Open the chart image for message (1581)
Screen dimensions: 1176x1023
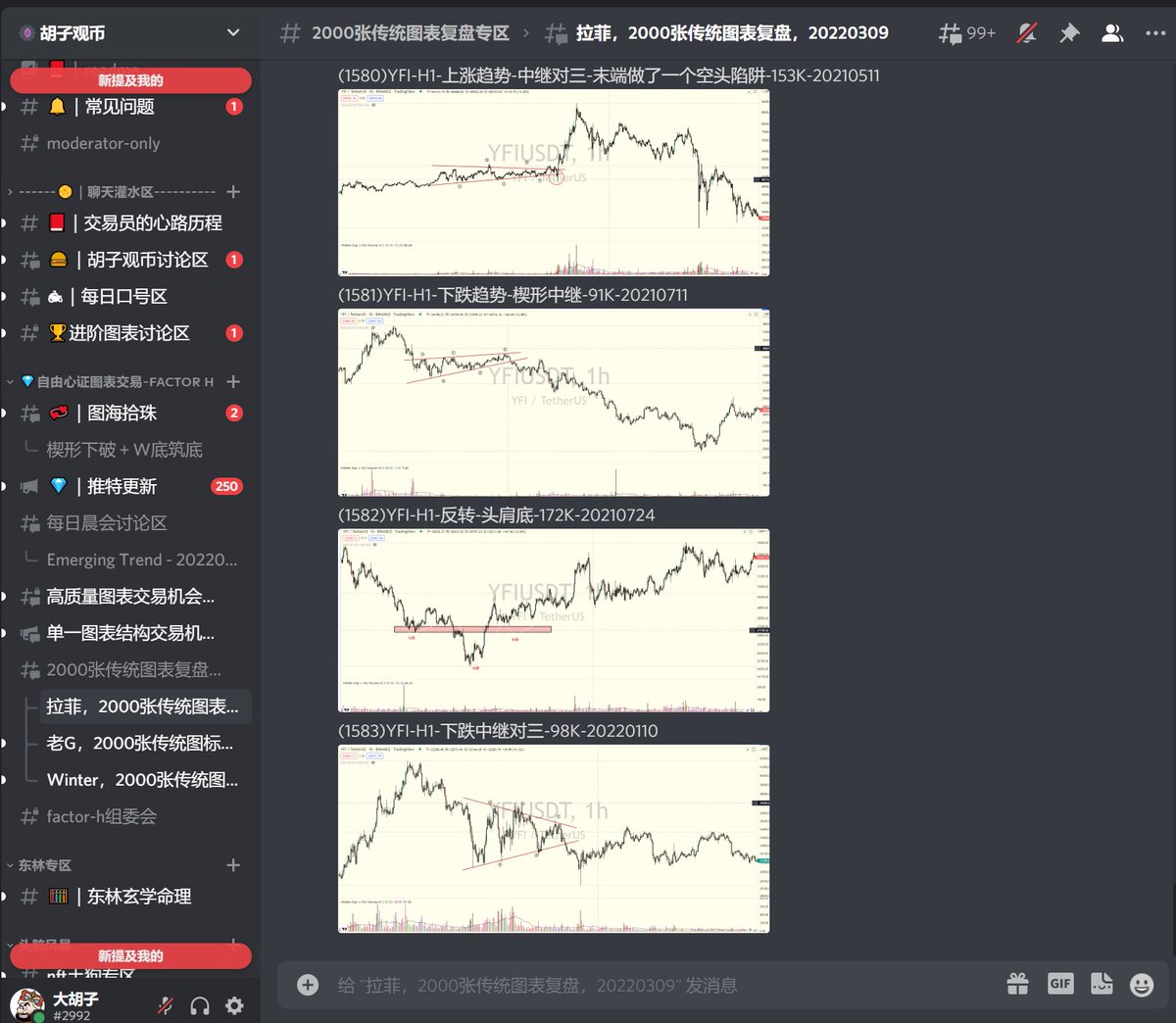[x=554, y=403]
